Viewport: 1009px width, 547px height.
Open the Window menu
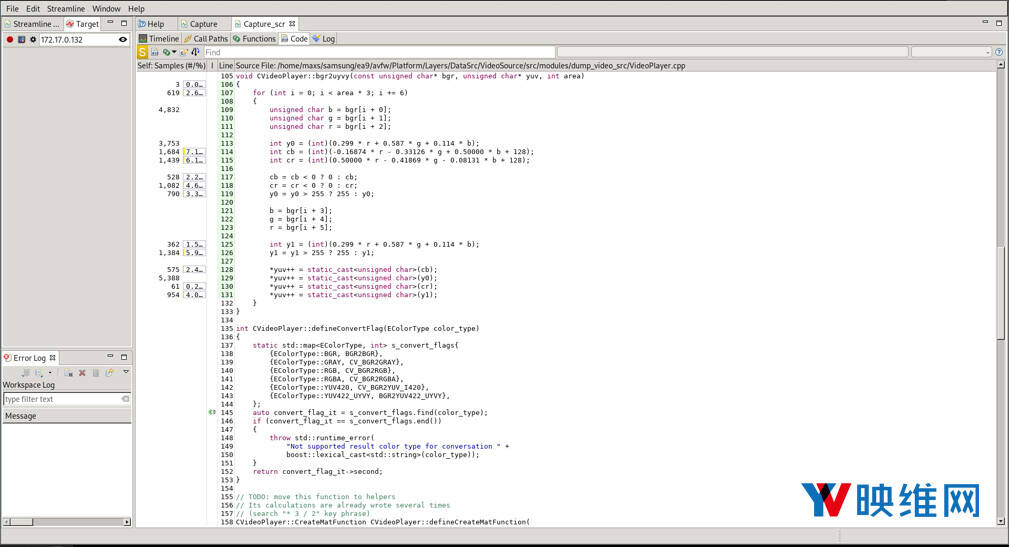(x=106, y=9)
